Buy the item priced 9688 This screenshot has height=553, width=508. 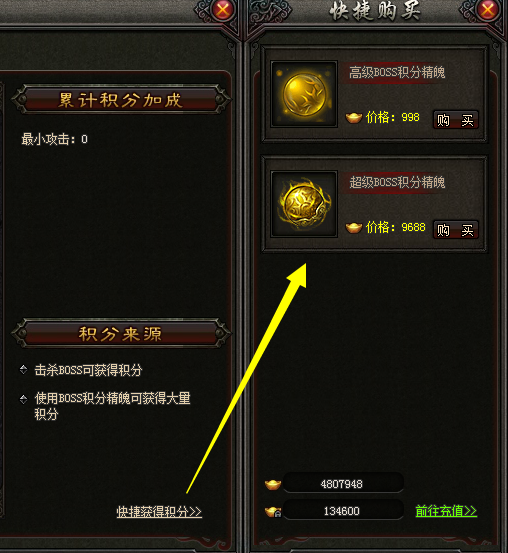pyautogui.click(x=455, y=230)
